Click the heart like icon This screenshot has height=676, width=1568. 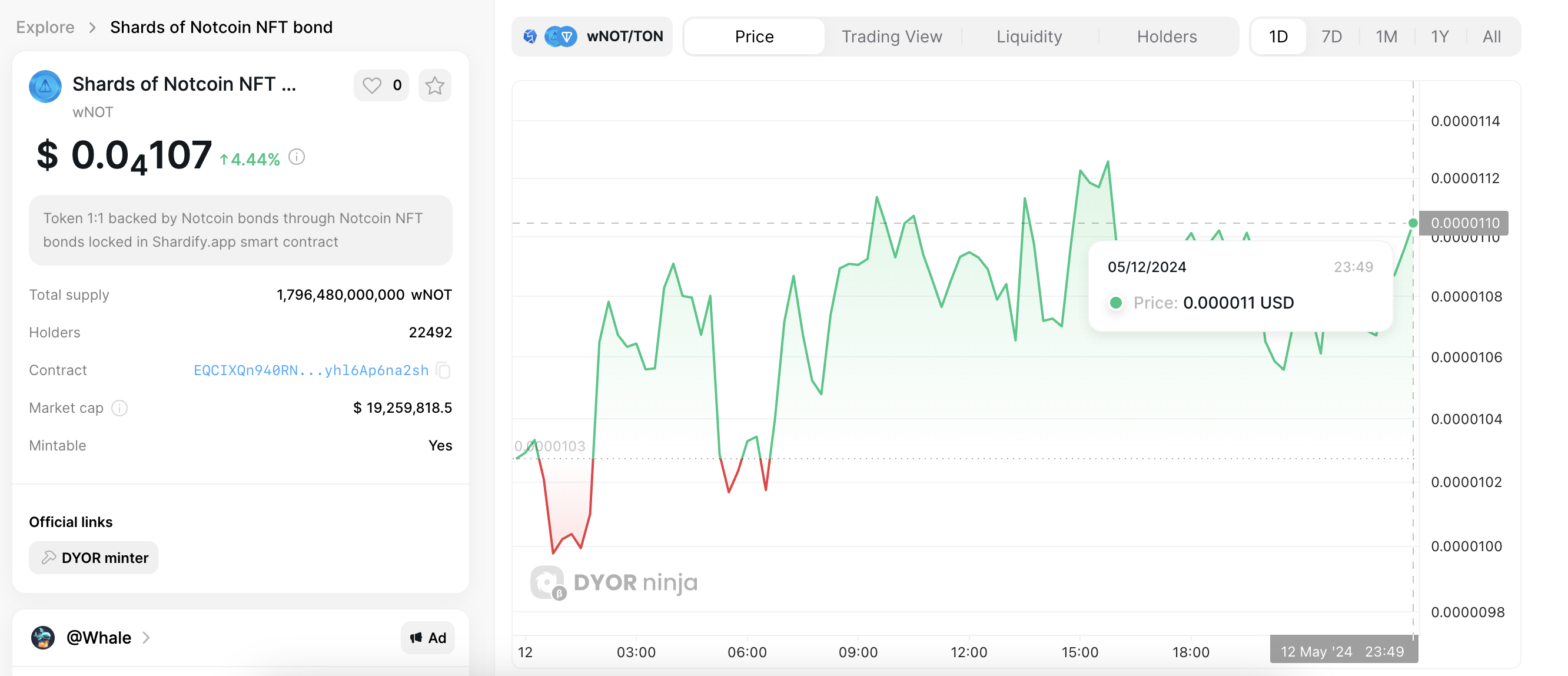(372, 85)
